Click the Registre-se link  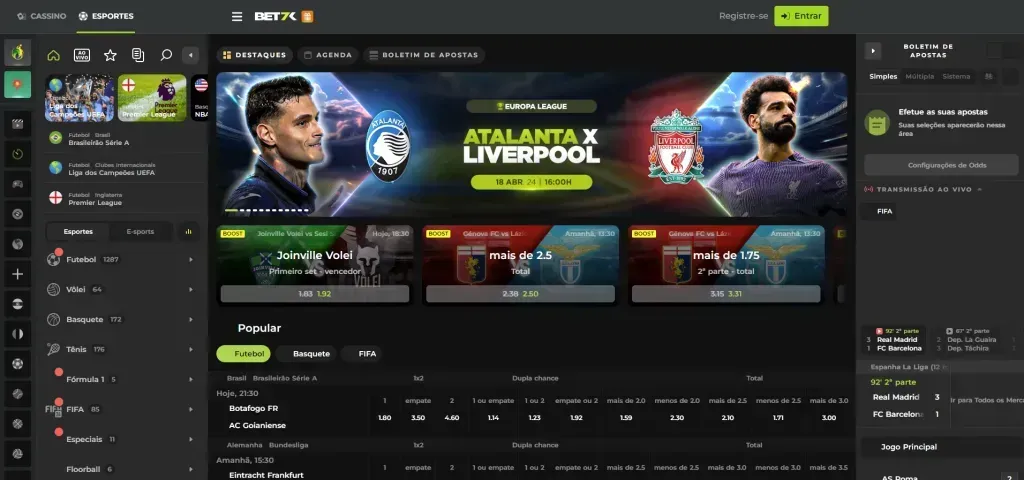(743, 16)
